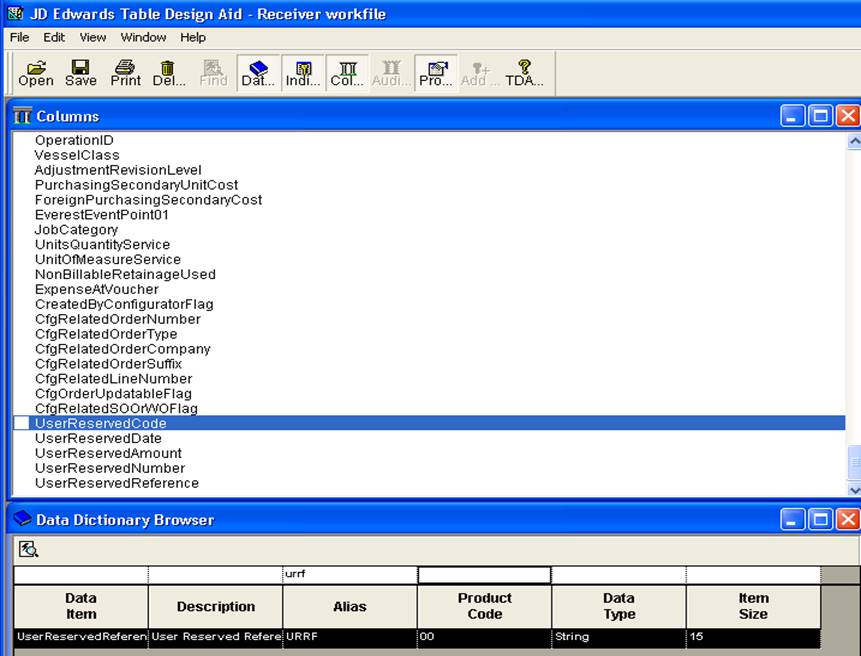Viewport: 861px width, 656px height.
Task: Click the grayed Find toolbar icon
Action: tap(213, 73)
